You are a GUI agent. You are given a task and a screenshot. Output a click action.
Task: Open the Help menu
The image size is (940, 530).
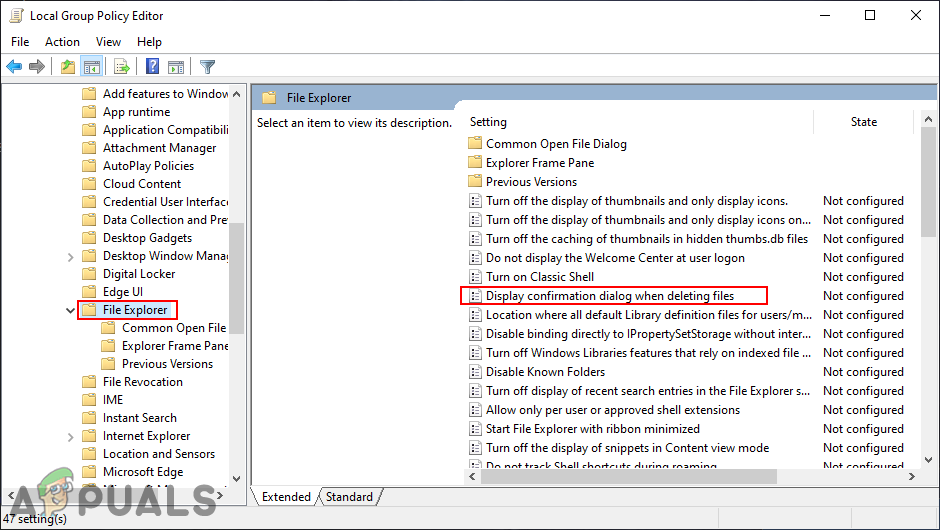149,42
